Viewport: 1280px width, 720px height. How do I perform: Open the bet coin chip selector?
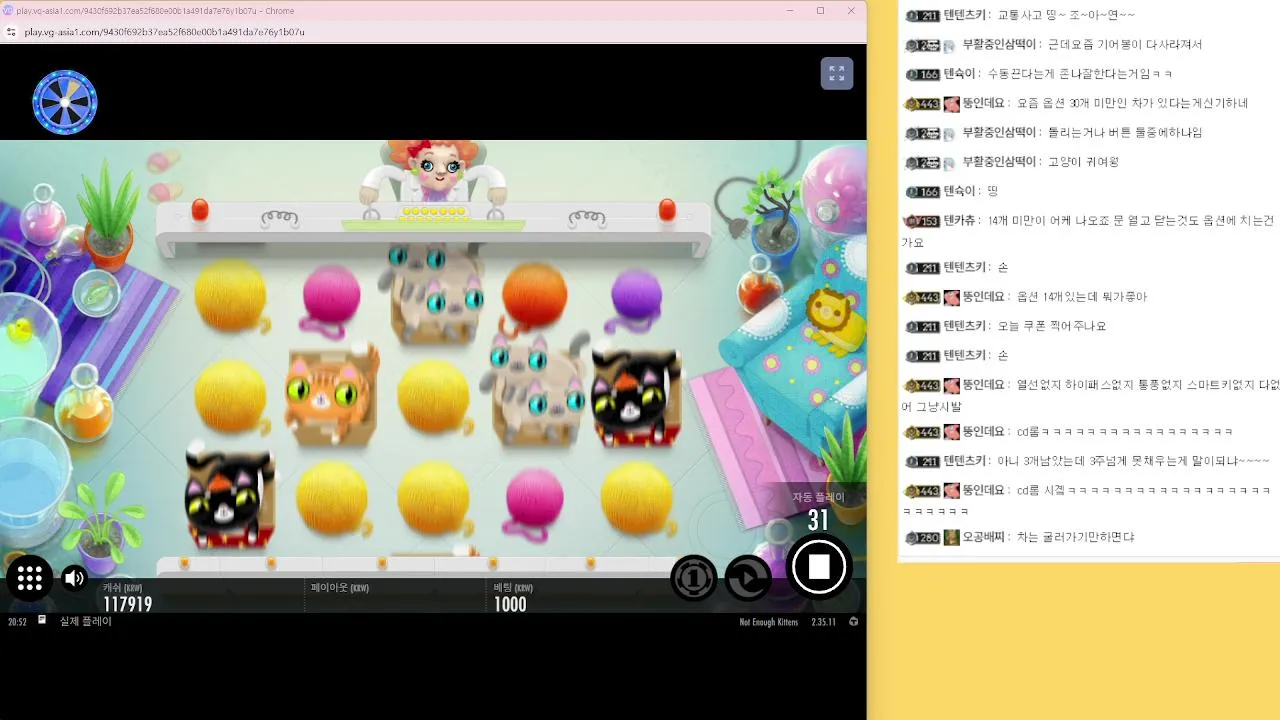point(693,578)
